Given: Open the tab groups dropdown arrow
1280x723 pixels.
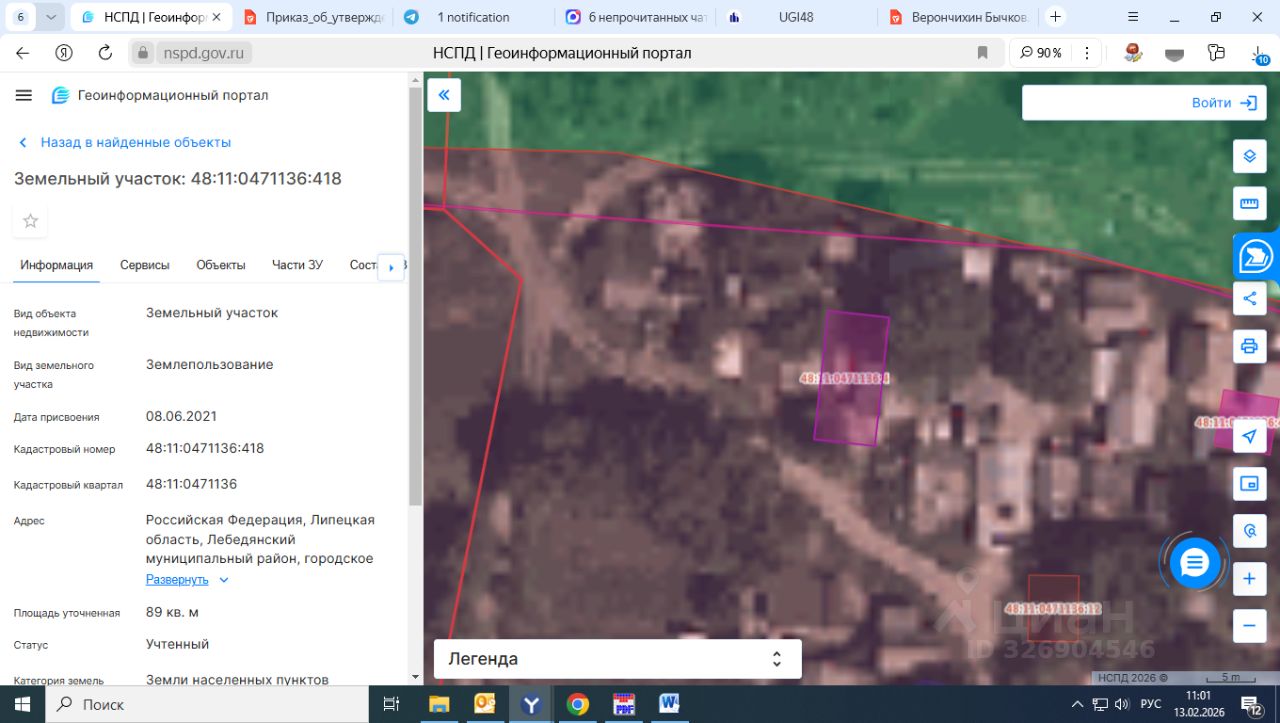Looking at the screenshot, I should pos(51,17).
